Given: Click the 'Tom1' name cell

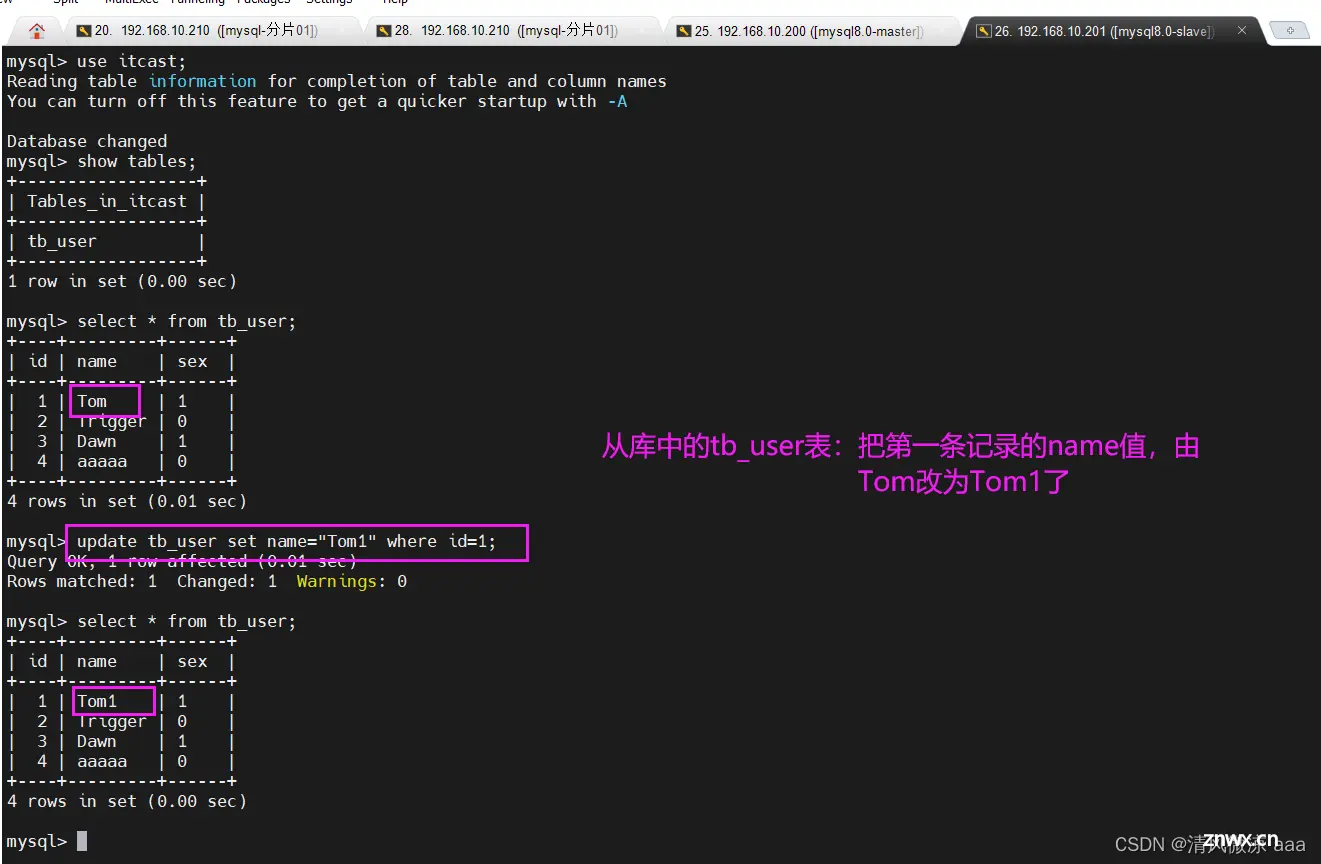Looking at the screenshot, I should (97, 701).
